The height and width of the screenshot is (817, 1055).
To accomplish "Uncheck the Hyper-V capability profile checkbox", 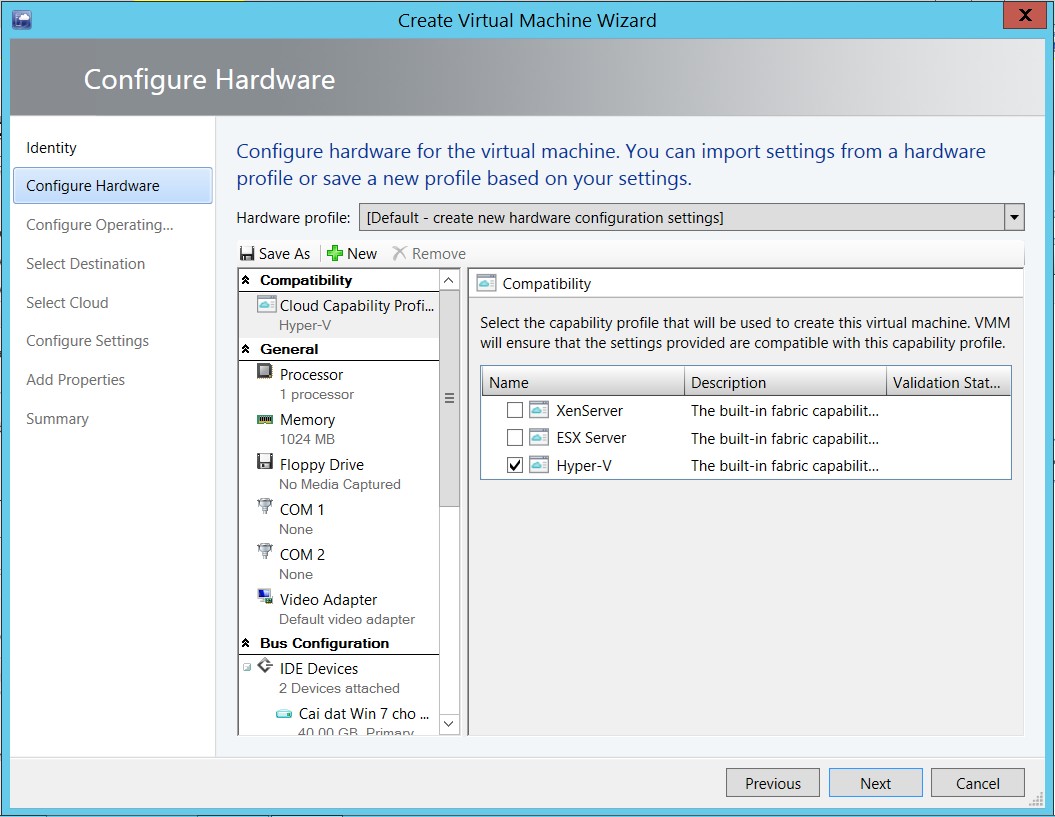I will [514, 466].
